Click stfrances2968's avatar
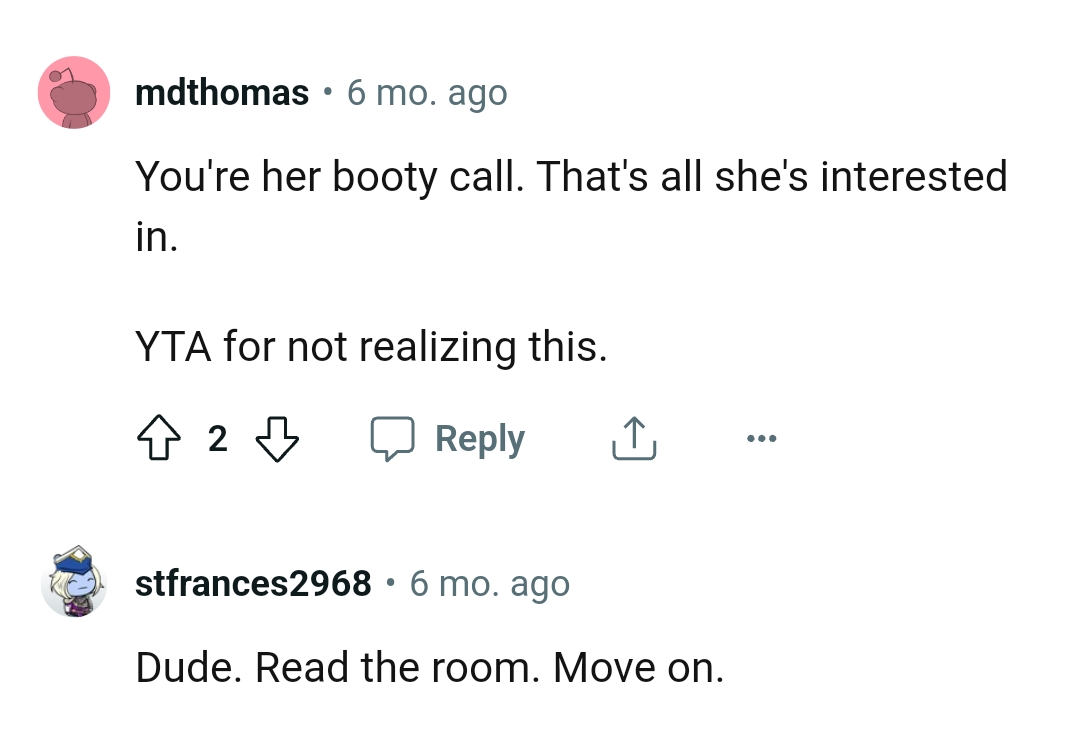The image size is (1080, 734). 74,583
